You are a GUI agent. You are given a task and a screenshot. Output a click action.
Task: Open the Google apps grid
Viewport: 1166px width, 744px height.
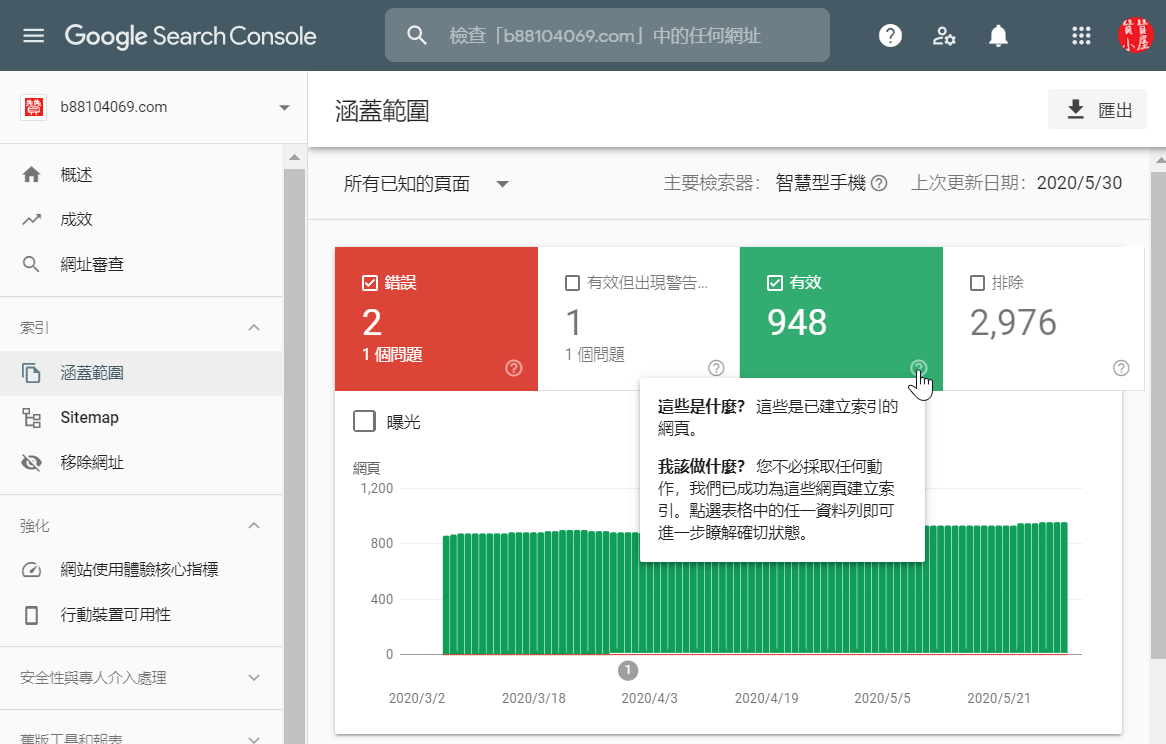click(x=1081, y=36)
